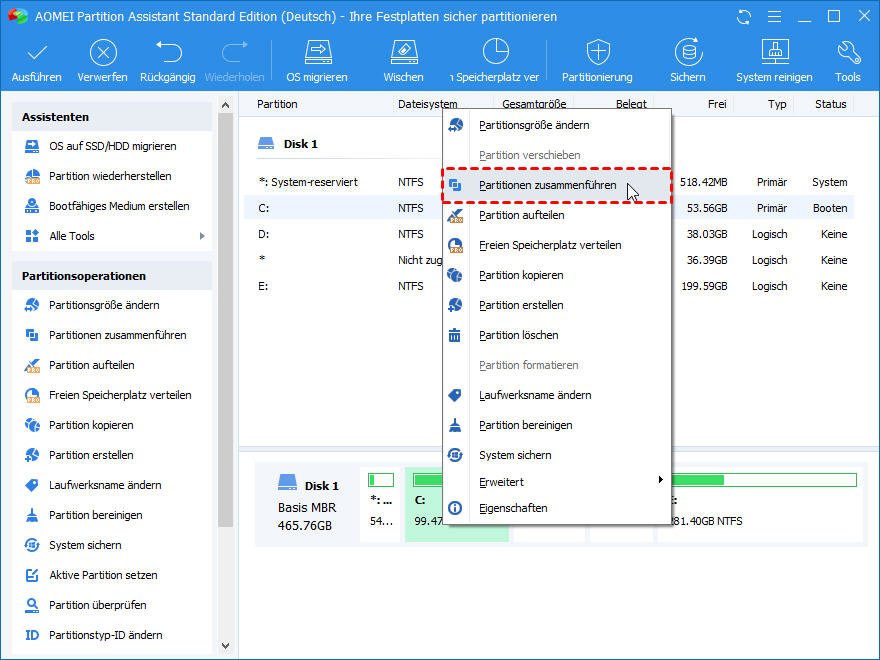Choose Freien Speicherplatz verteilen from context menu
Screen dimensions: 880x660
pos(557,245)
